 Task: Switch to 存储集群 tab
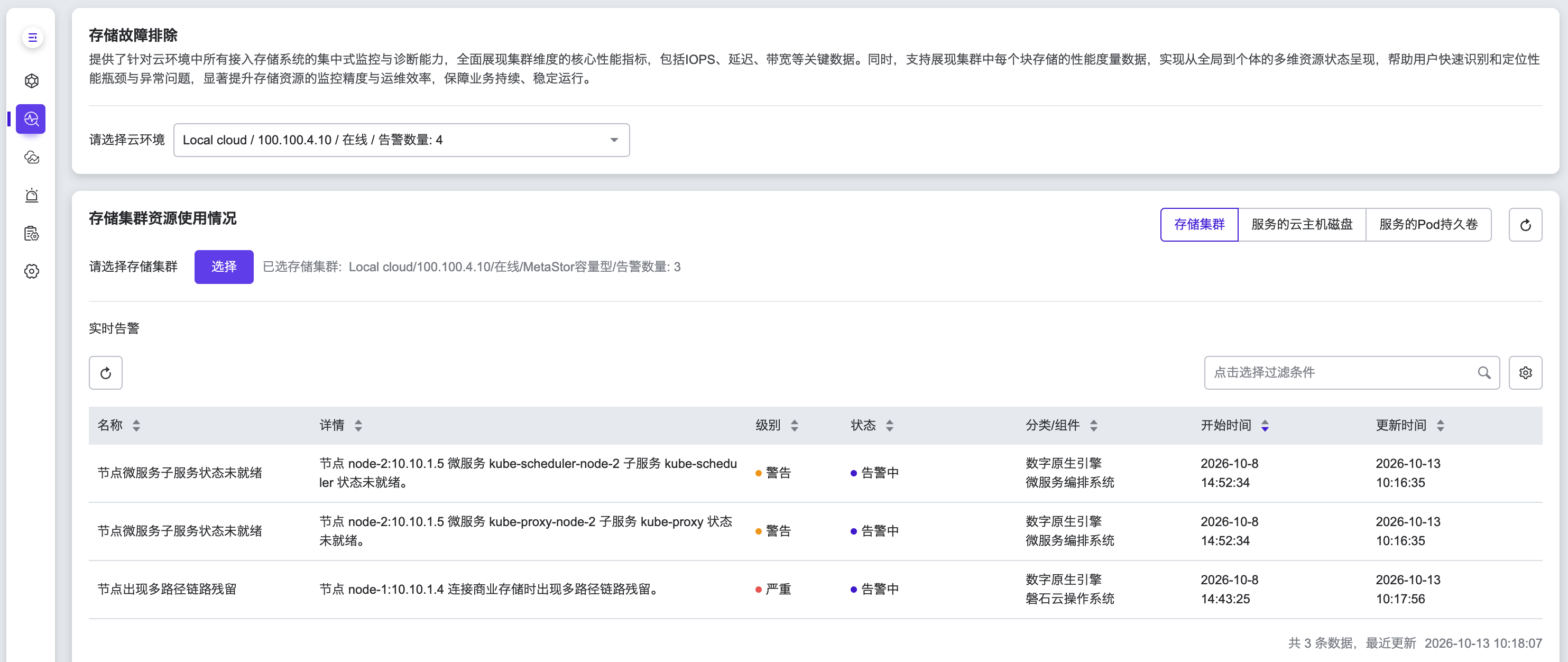tap(1199, 225)
